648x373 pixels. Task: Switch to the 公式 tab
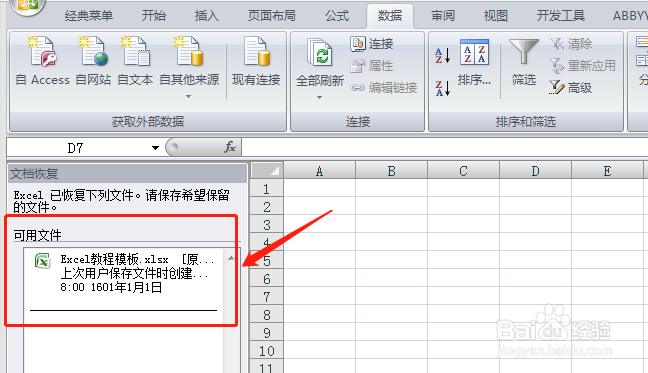(x=337, y=16)
